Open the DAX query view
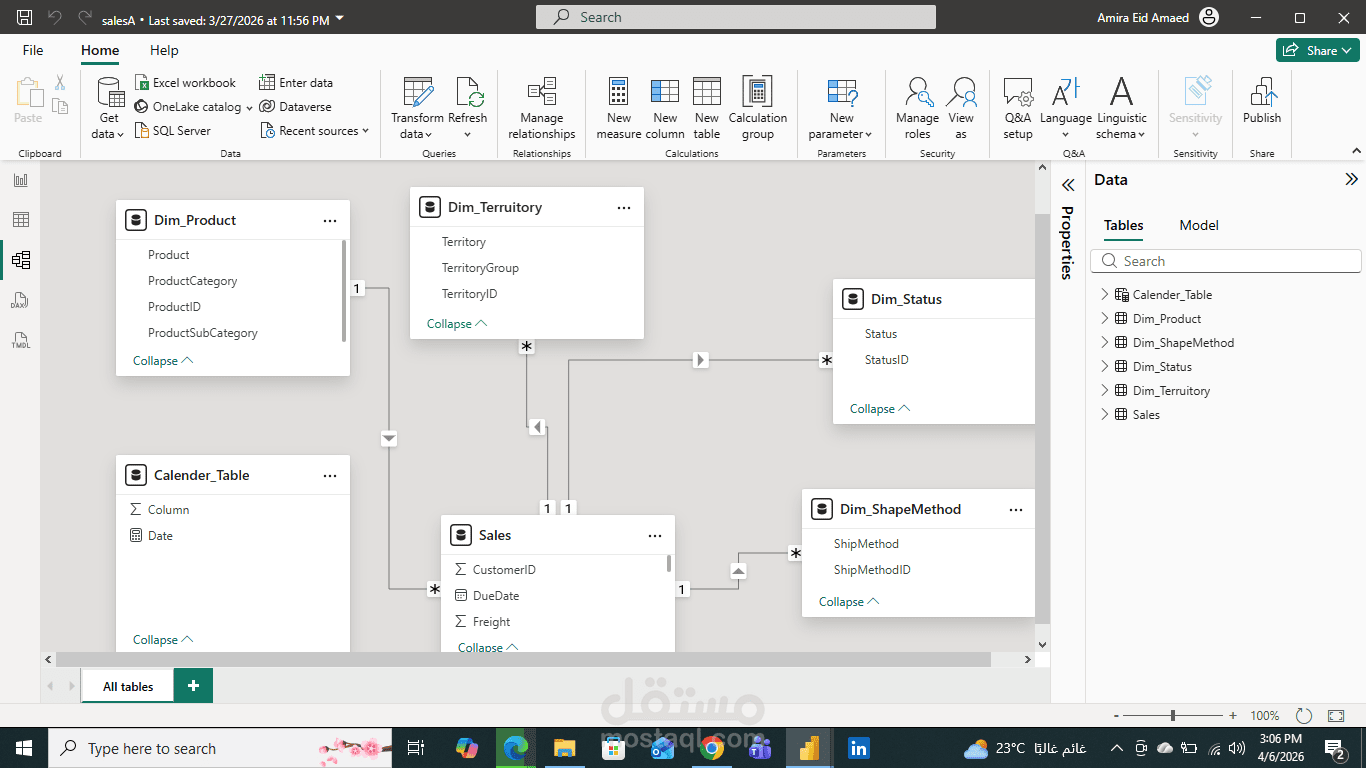This screenshot has width=1366, height=768. point(20,299)
